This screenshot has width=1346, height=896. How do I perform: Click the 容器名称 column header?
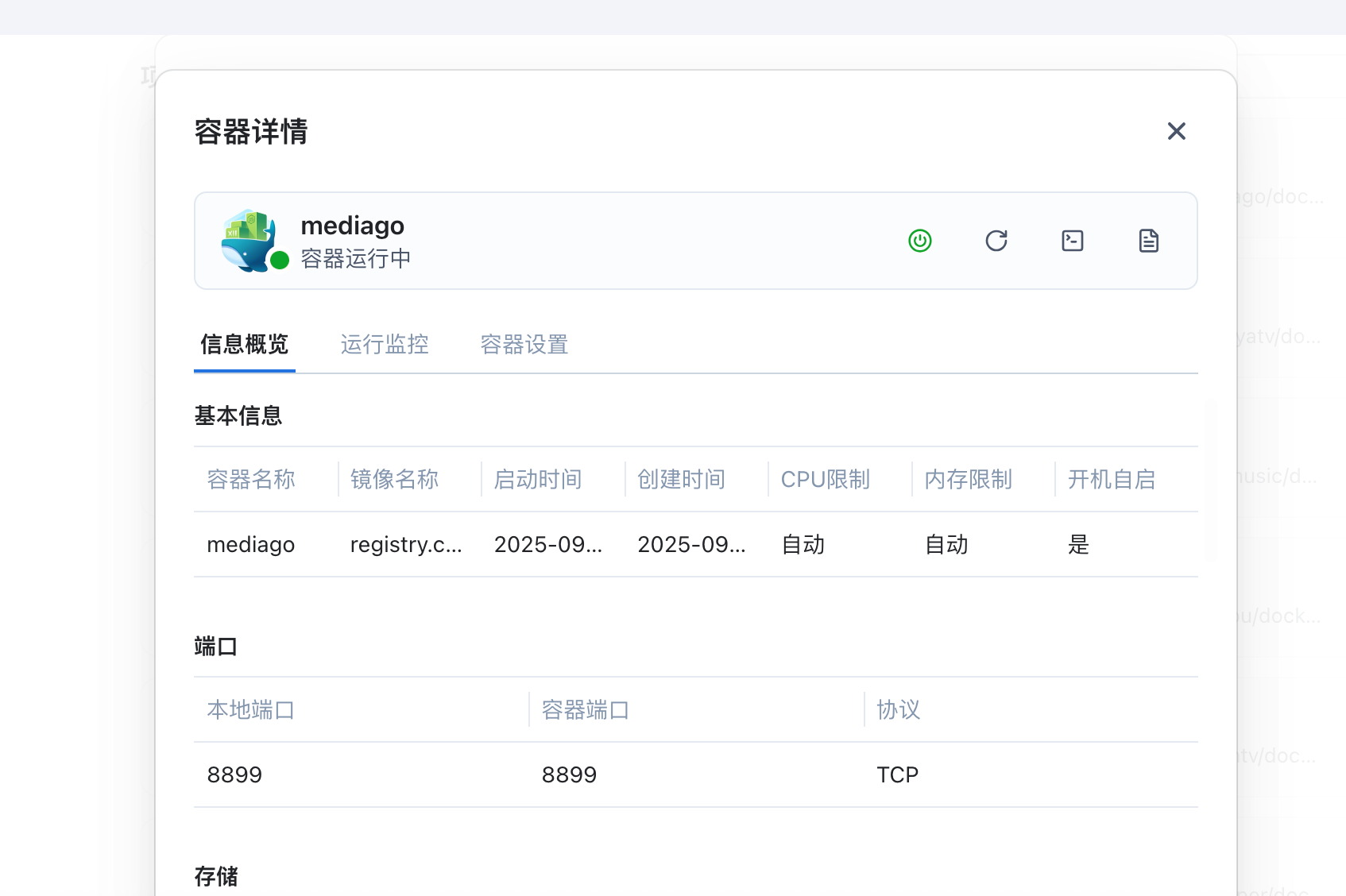[x=251, y=480]
